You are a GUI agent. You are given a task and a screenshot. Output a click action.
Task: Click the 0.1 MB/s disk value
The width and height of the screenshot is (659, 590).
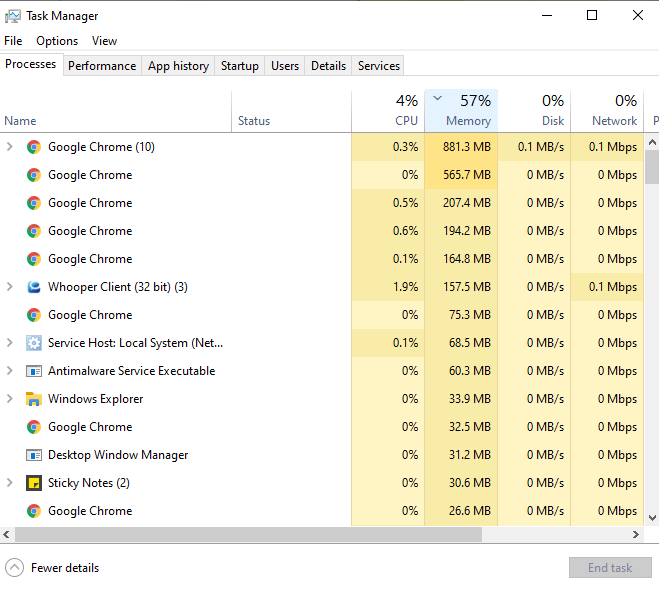point(540,147)
